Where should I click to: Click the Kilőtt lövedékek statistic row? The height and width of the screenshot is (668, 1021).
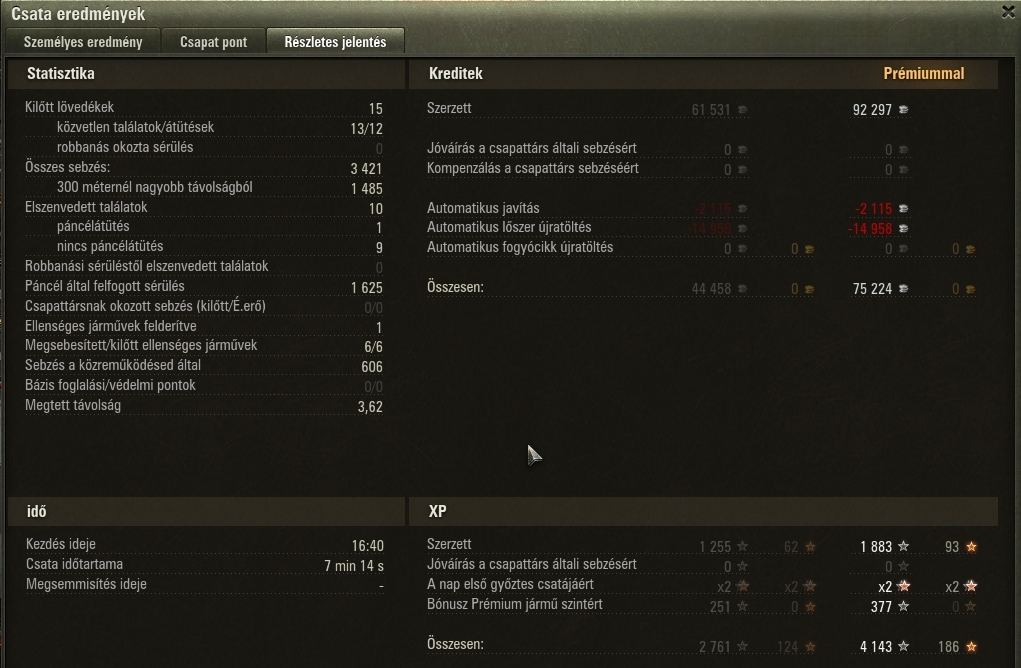pyautogui.click(x=204, y=107)
